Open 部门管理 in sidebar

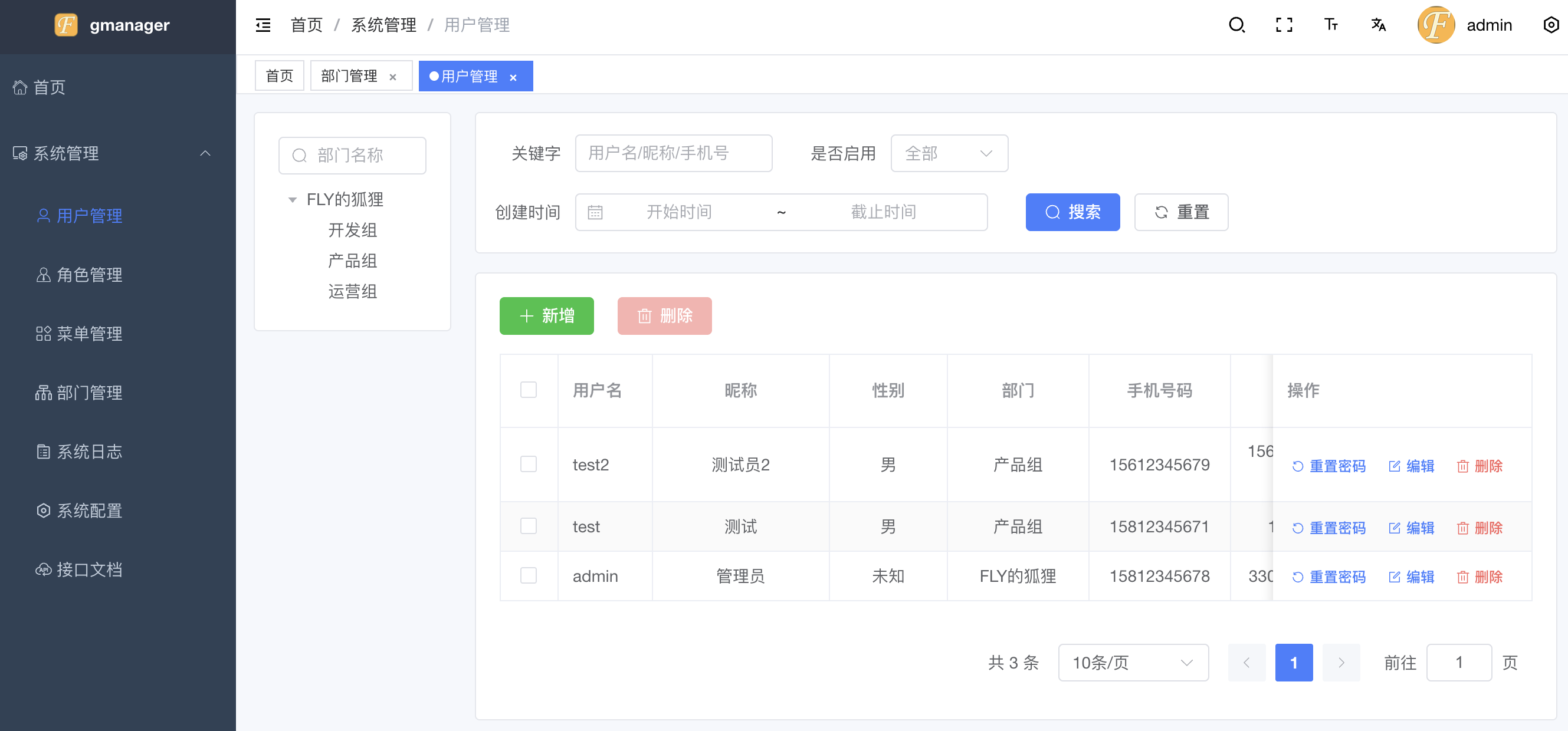(118, 392)
